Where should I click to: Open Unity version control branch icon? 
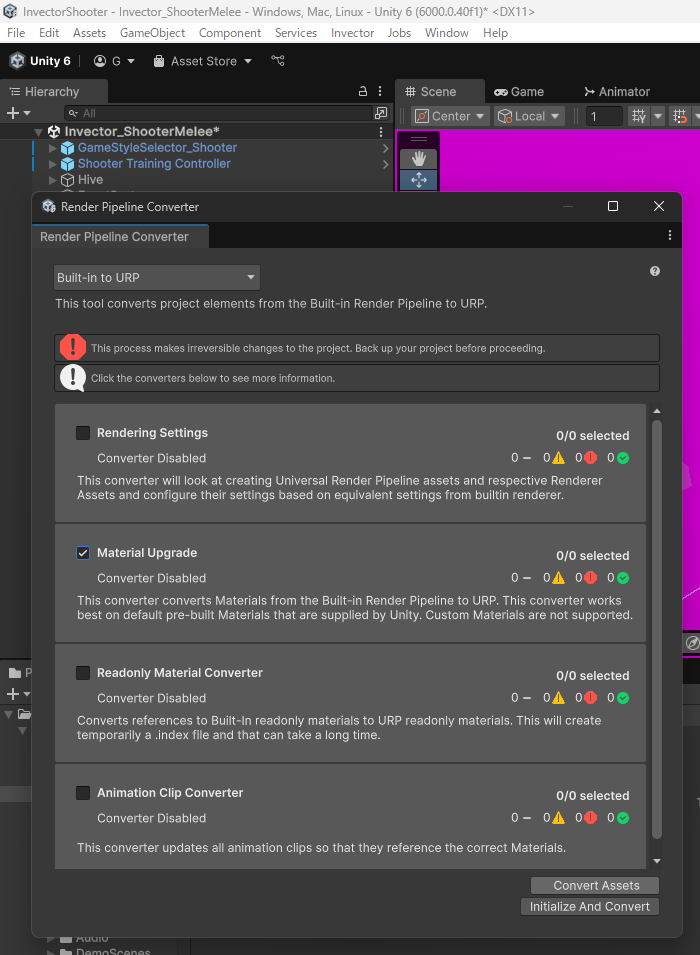coord(278,61)
